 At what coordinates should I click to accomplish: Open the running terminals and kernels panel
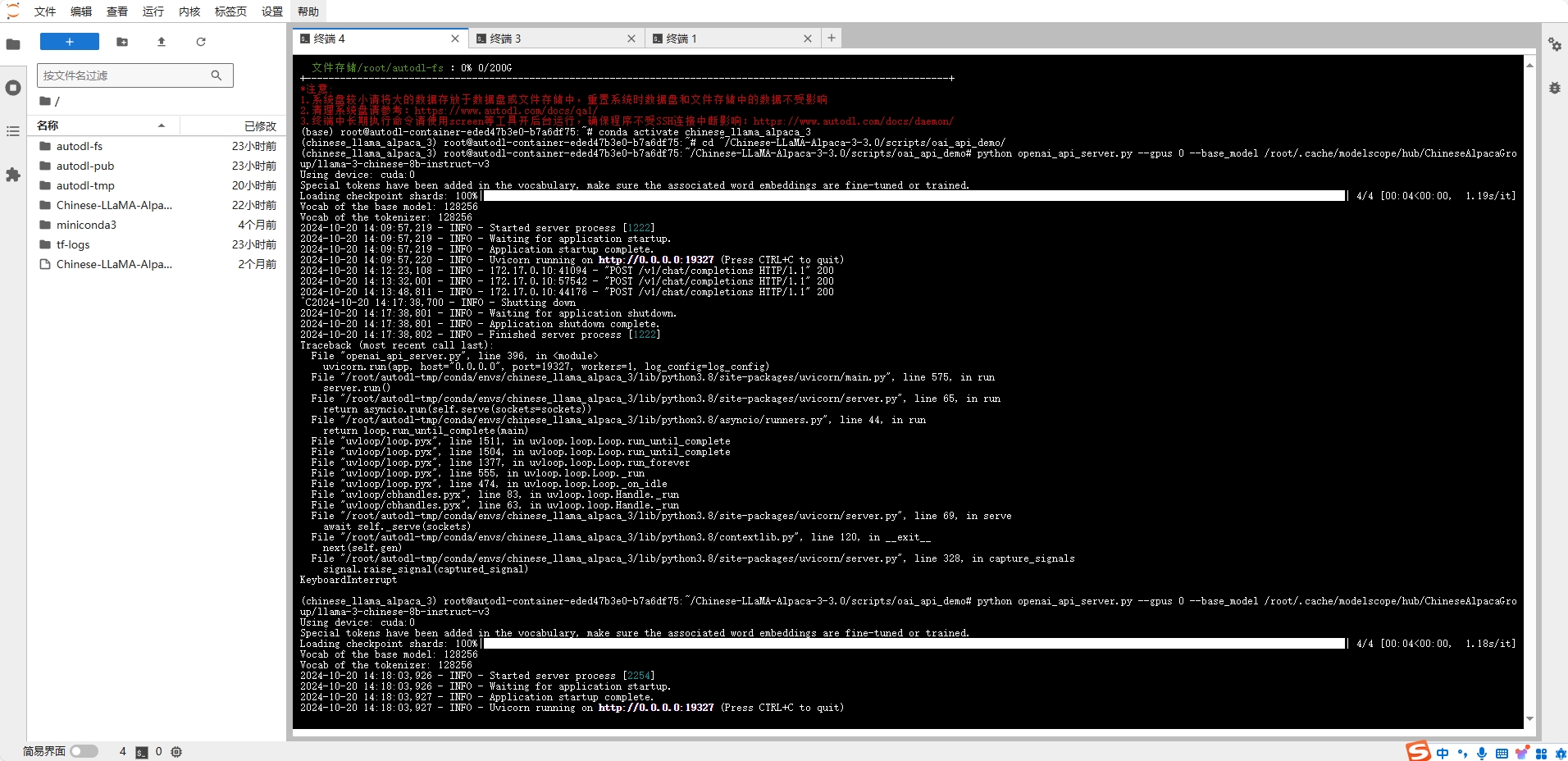click(x=13, y=88)
